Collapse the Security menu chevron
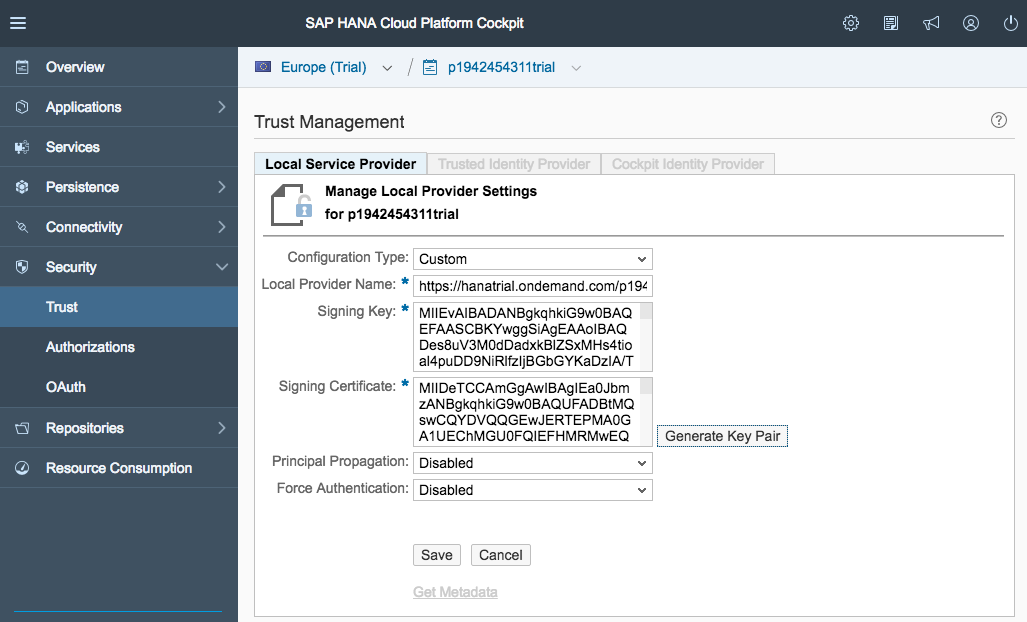This screenshot has width=1027, height=622. 222,266
